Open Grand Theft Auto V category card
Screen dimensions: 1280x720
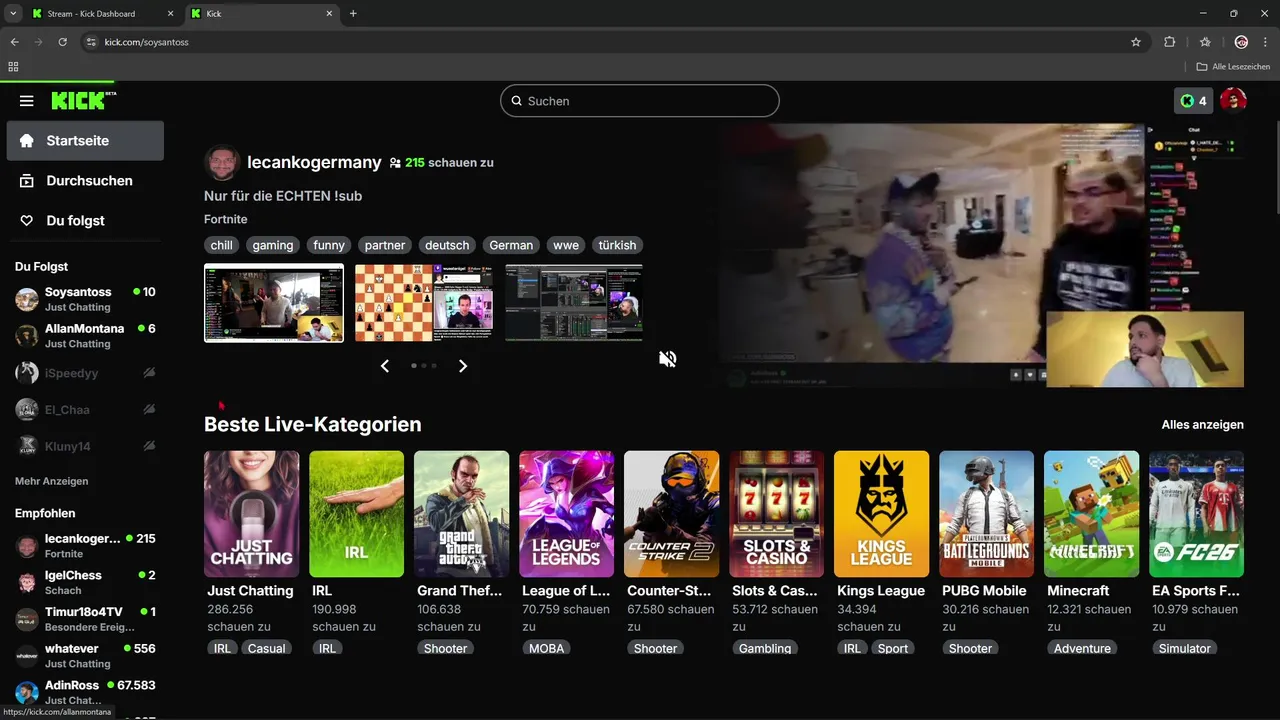pos(461,514)
